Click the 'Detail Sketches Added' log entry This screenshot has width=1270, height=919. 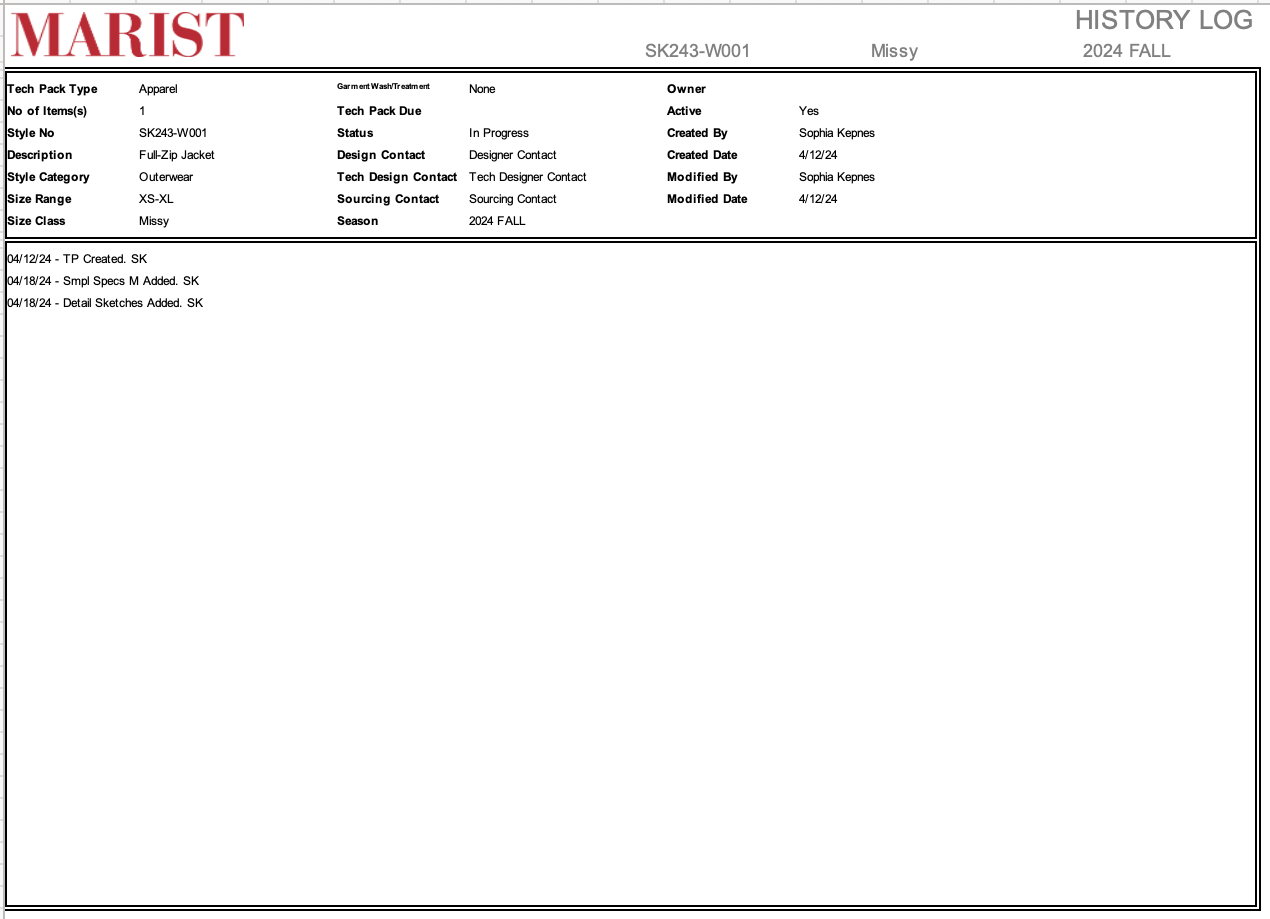coord(105,303)
